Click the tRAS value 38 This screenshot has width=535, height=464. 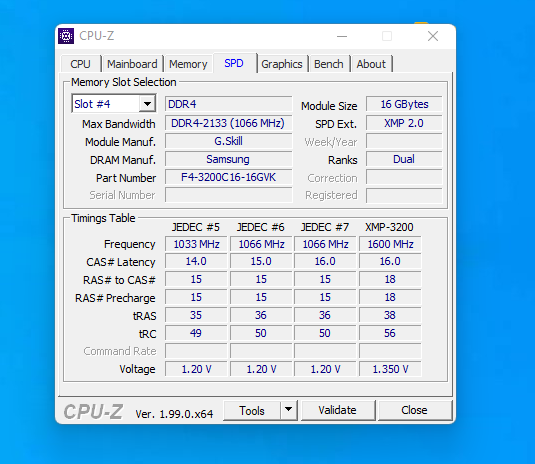pyautogui.click(x=390, y=315)
